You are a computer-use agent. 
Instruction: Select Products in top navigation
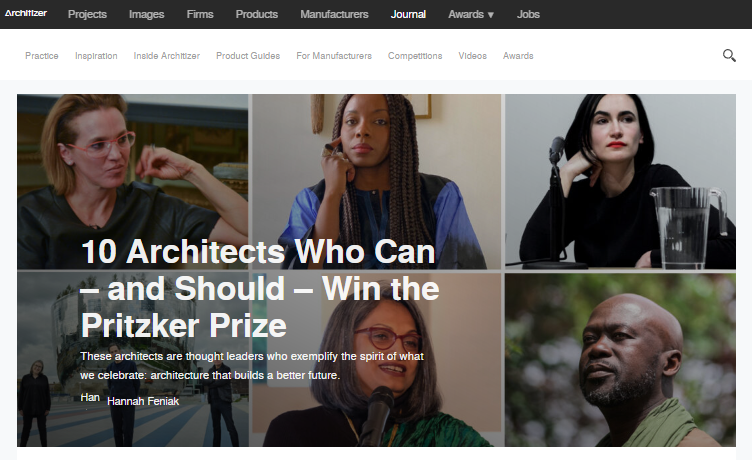(257, 14)
